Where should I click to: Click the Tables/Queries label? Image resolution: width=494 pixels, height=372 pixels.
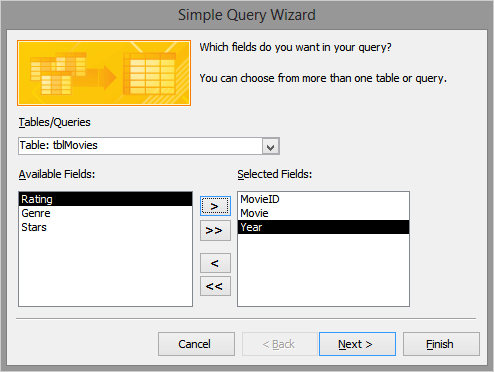(x=54, y=122)
